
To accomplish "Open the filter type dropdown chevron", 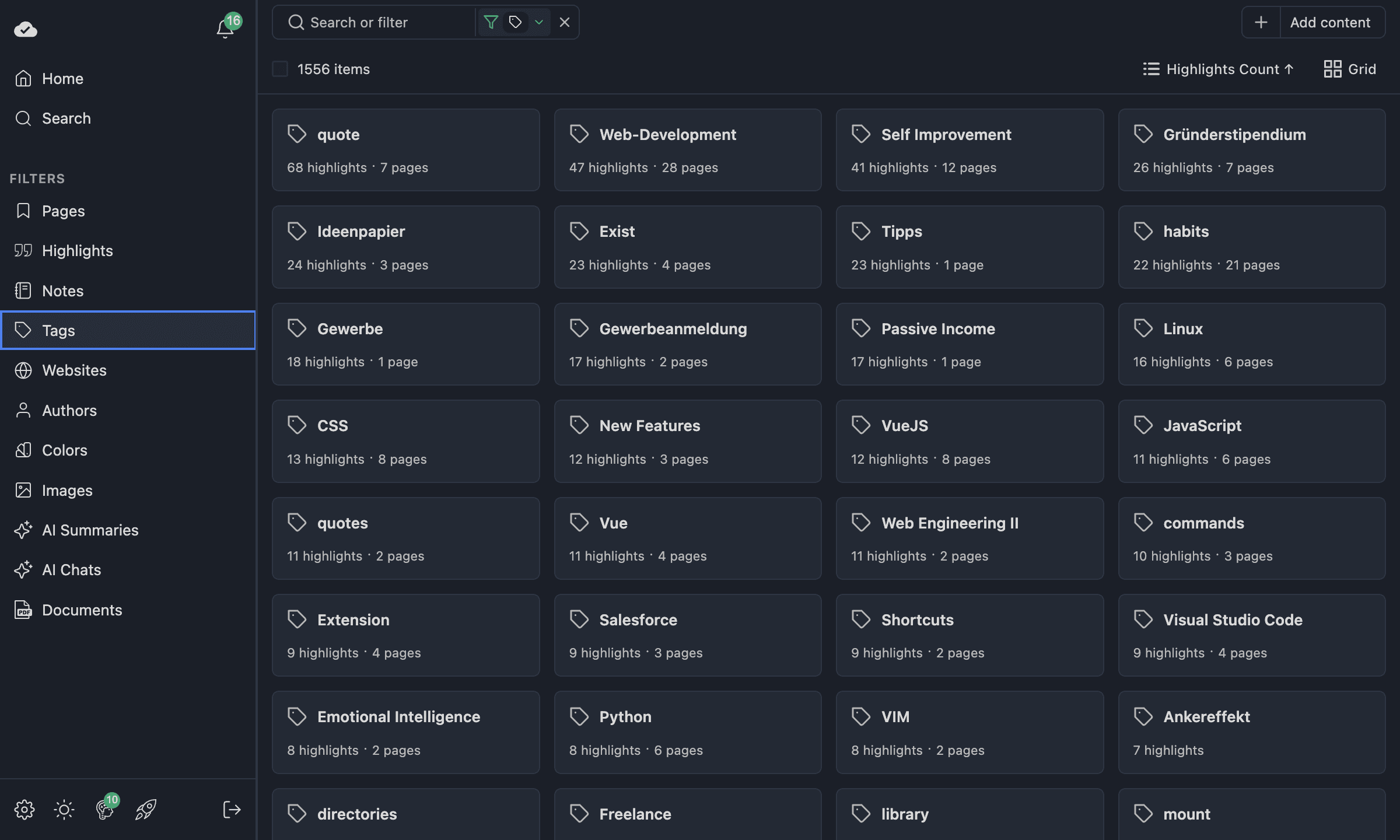I will point(538,22).
